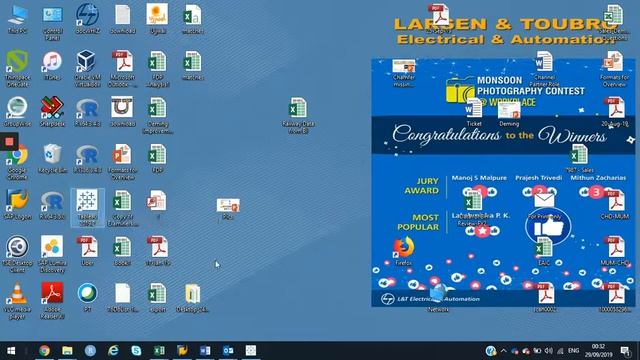Open Skype from the taskbar
640x360 pixels.
coord(136,351)
